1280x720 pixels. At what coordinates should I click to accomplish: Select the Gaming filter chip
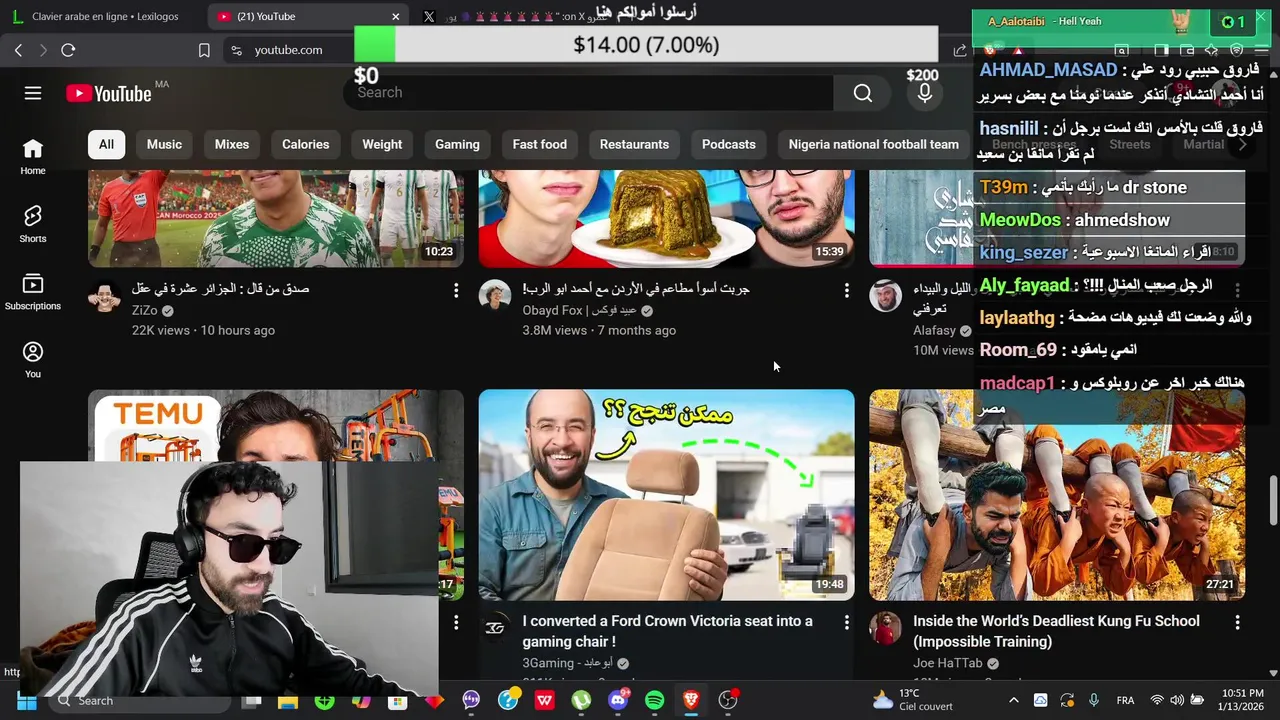tap(457, 144)
